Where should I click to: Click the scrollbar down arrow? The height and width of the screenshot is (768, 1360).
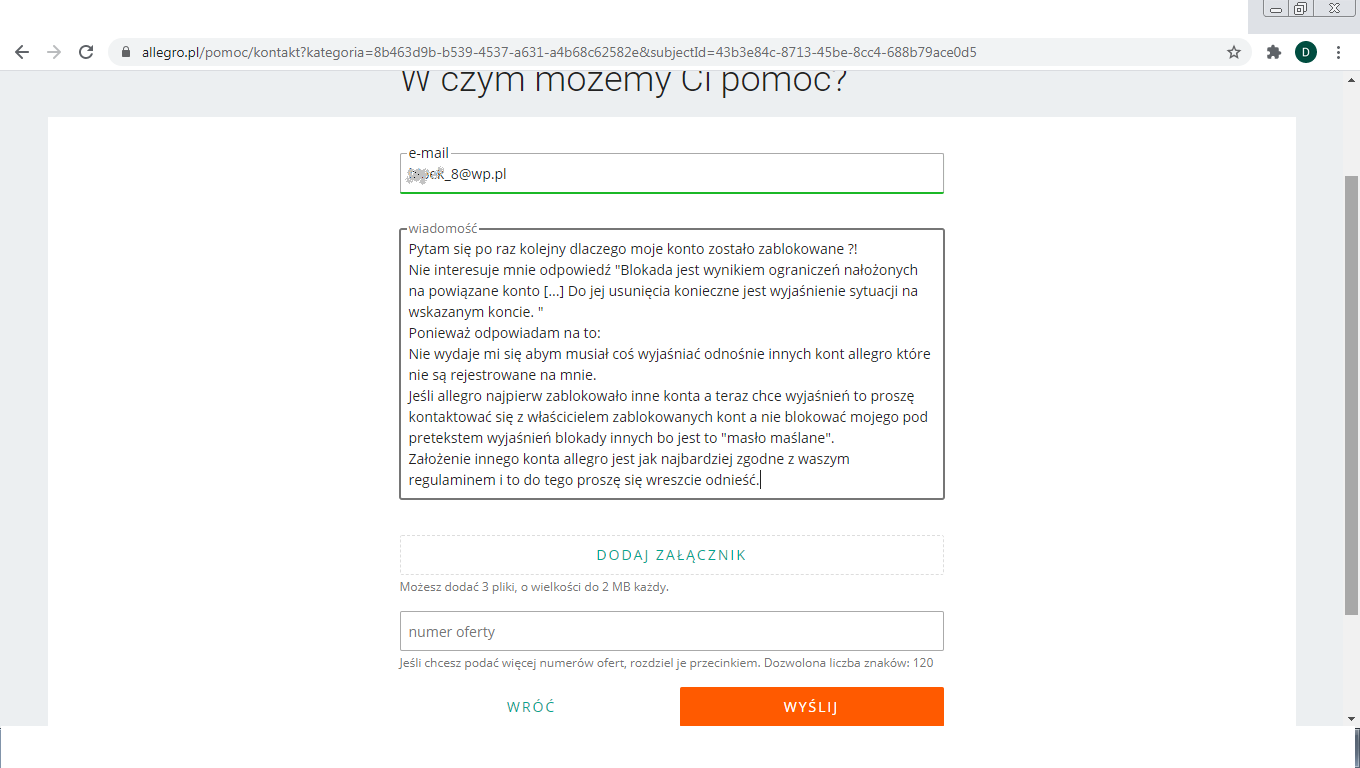[x=1352, y=718]
